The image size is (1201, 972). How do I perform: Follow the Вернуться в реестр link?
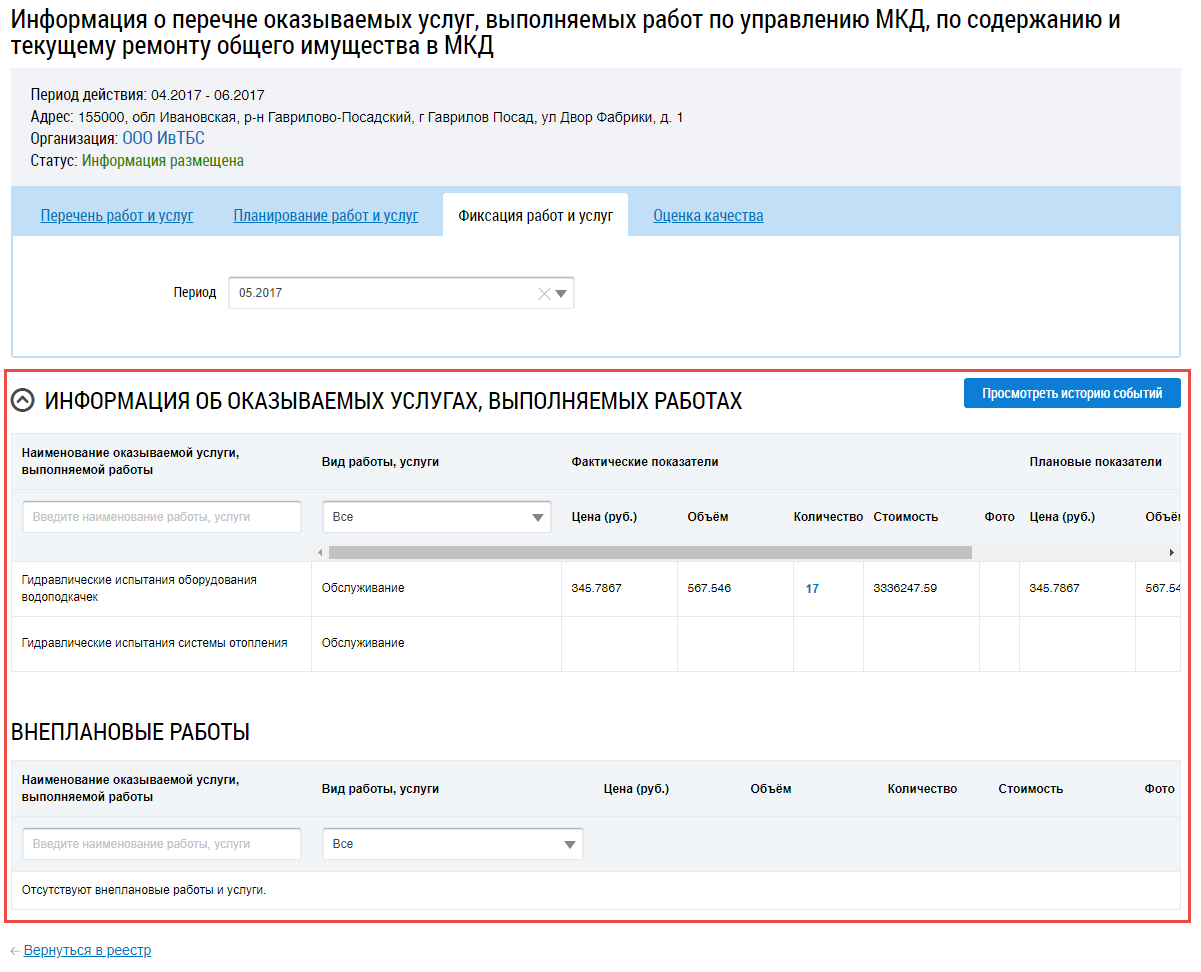(87, 950)
